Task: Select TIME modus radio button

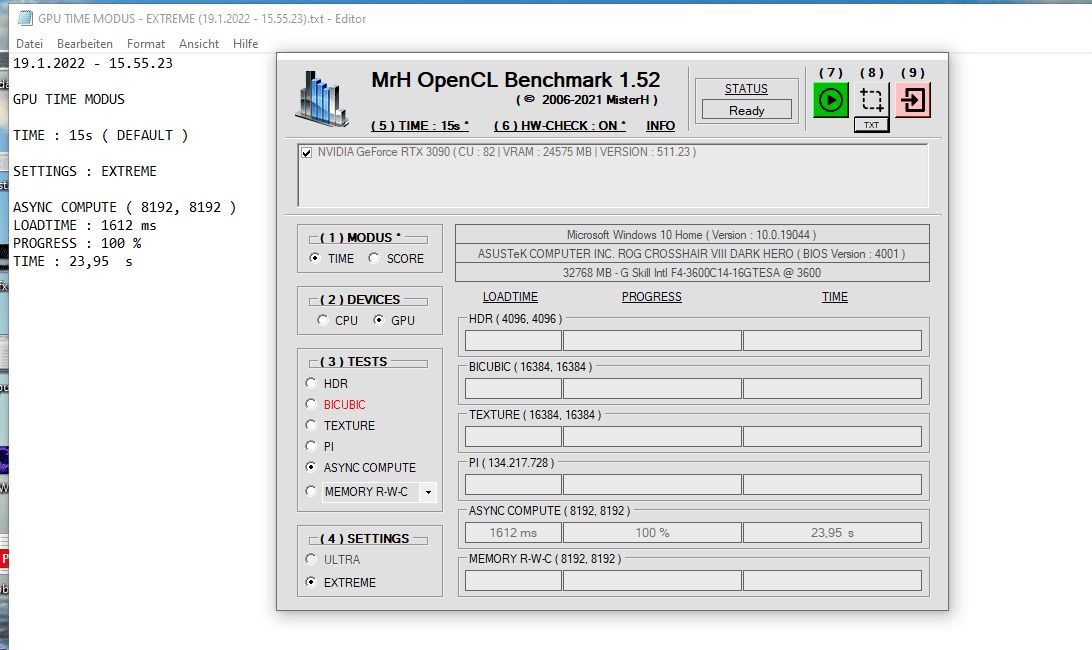Action: [x=315, y=258]
